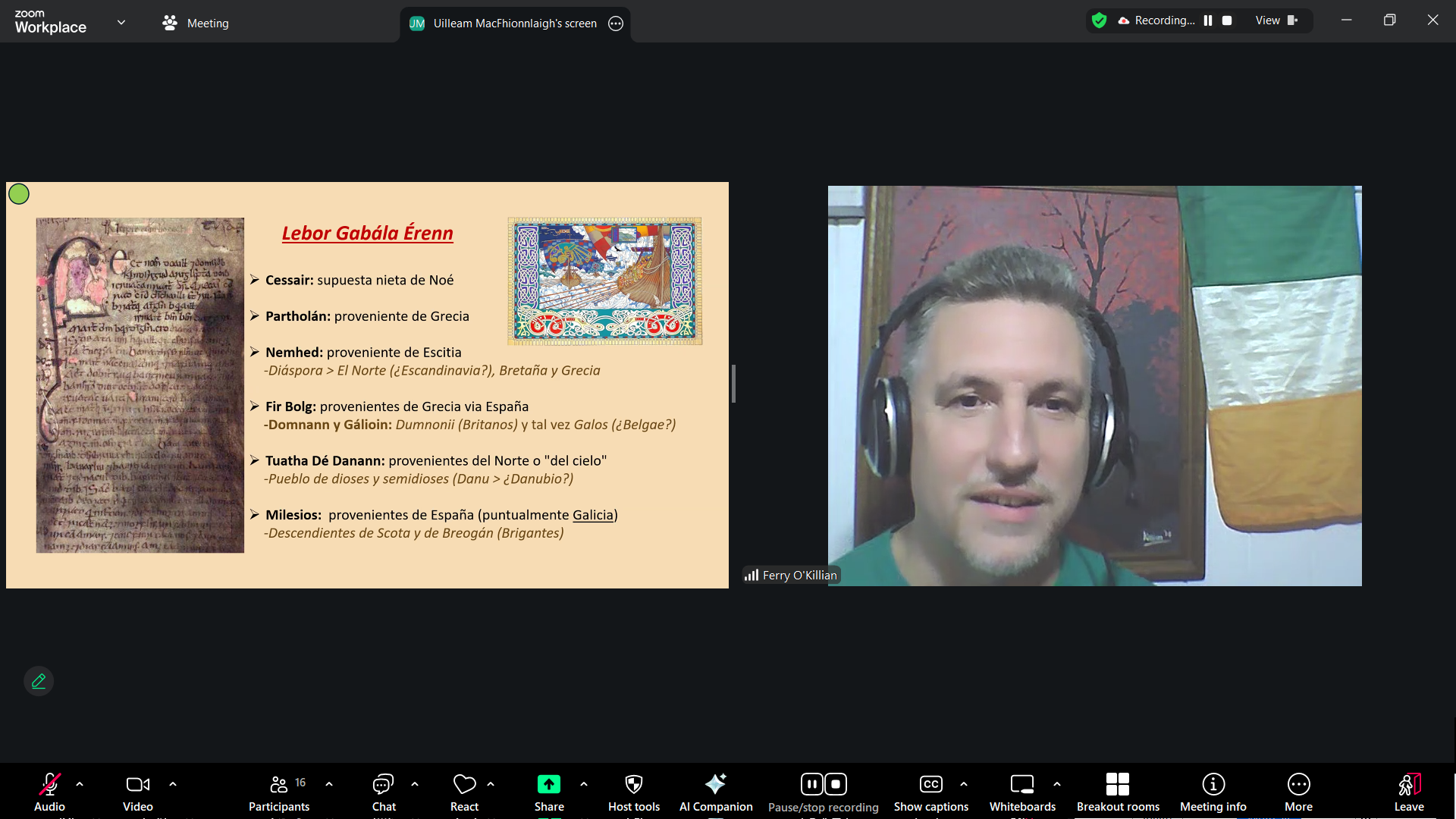Open the Whiteboards tool
The width and height of the screenshot is (1456, 819).
tap(1021, 791)
